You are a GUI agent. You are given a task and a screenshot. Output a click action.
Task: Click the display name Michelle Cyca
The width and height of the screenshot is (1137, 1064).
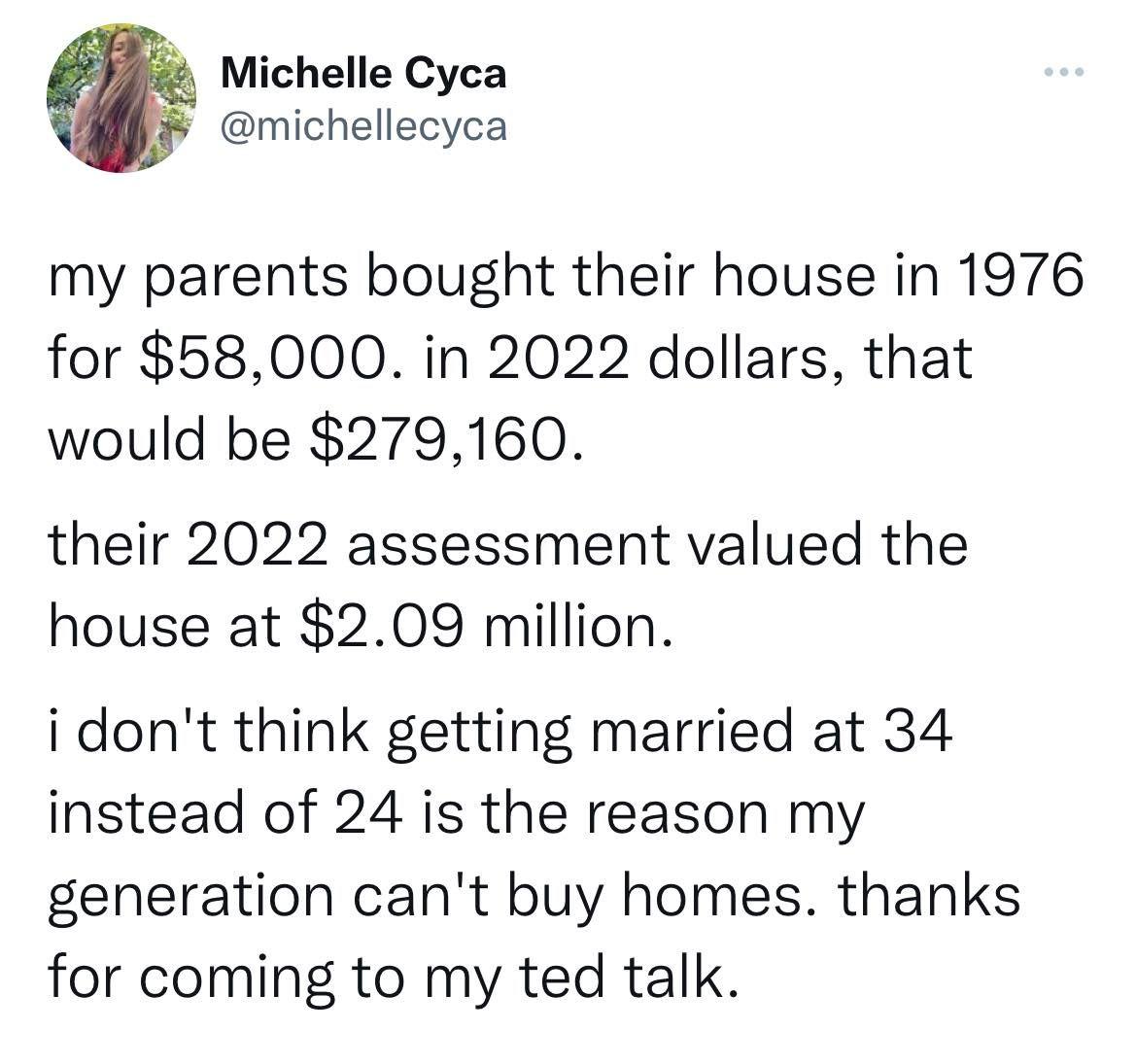pos(364,73)
